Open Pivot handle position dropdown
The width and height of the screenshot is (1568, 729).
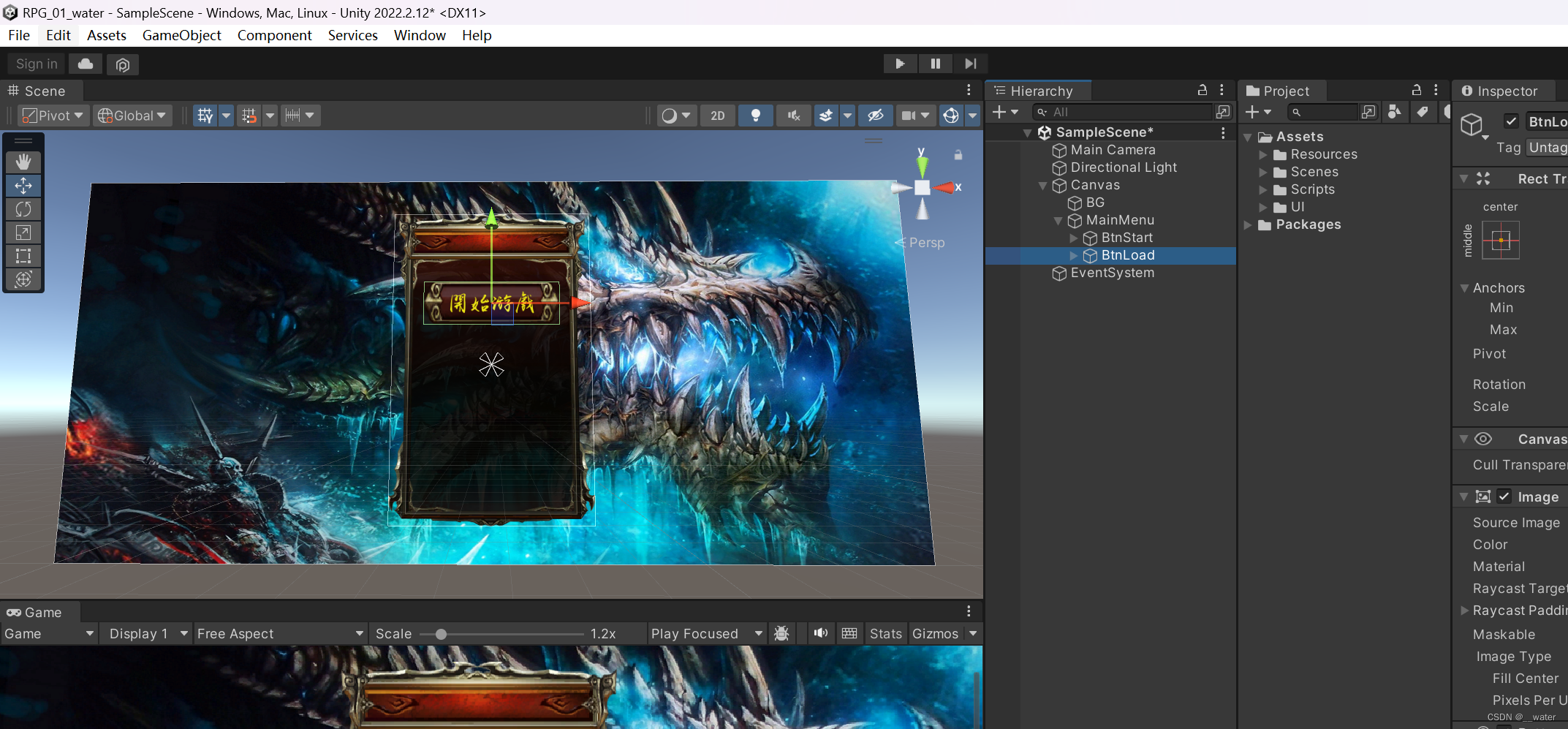(x=53, y=116)
